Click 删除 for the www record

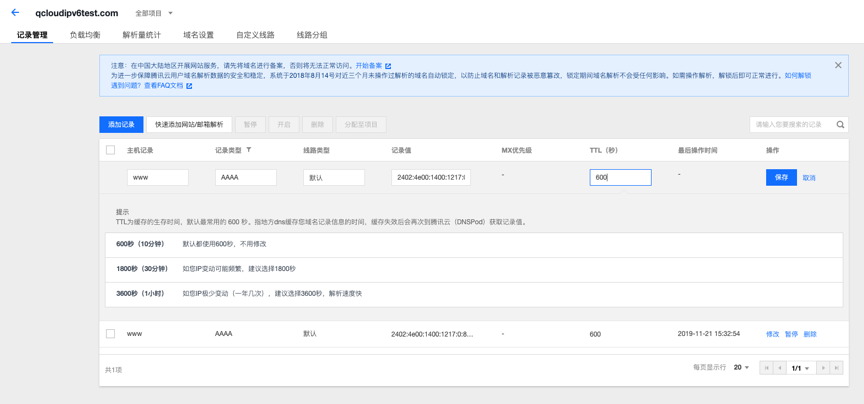coord(810,334)
